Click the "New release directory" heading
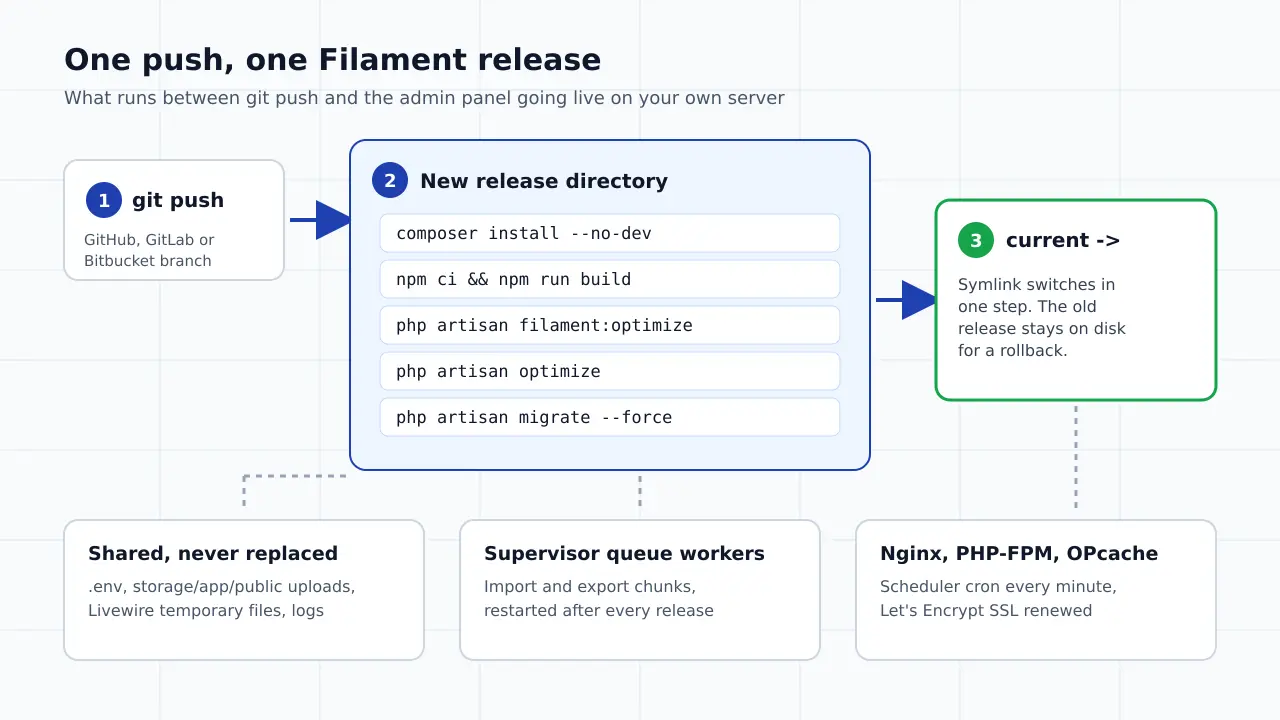 (x=544, y=181)
